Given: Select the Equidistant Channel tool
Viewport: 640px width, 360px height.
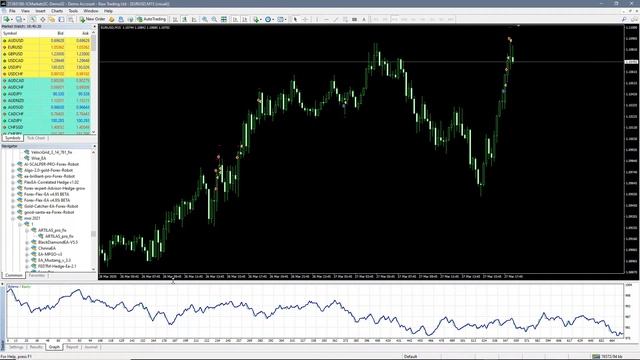Looking at the screenshot, I should 345,19.
